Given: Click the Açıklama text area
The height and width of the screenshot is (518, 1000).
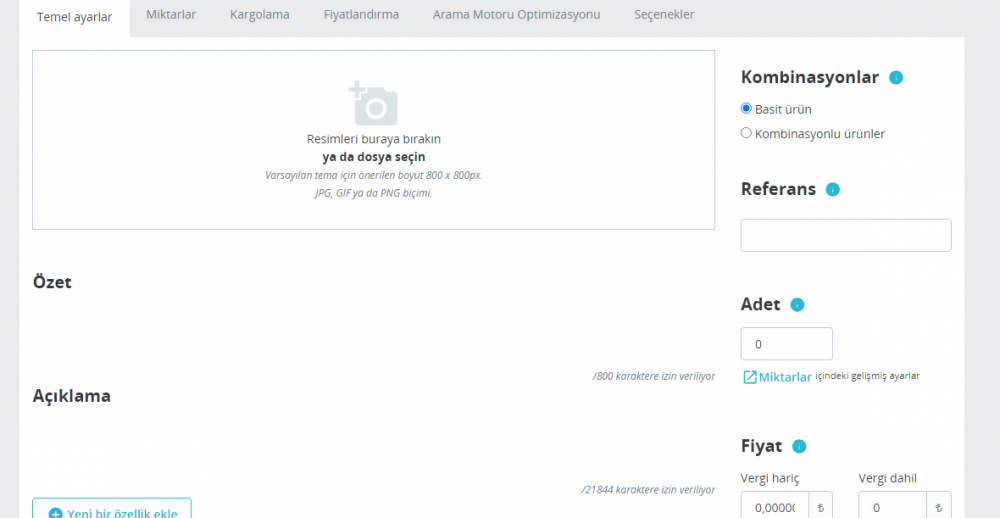Looking at the screenshot, I should click(x=374, y=447).
